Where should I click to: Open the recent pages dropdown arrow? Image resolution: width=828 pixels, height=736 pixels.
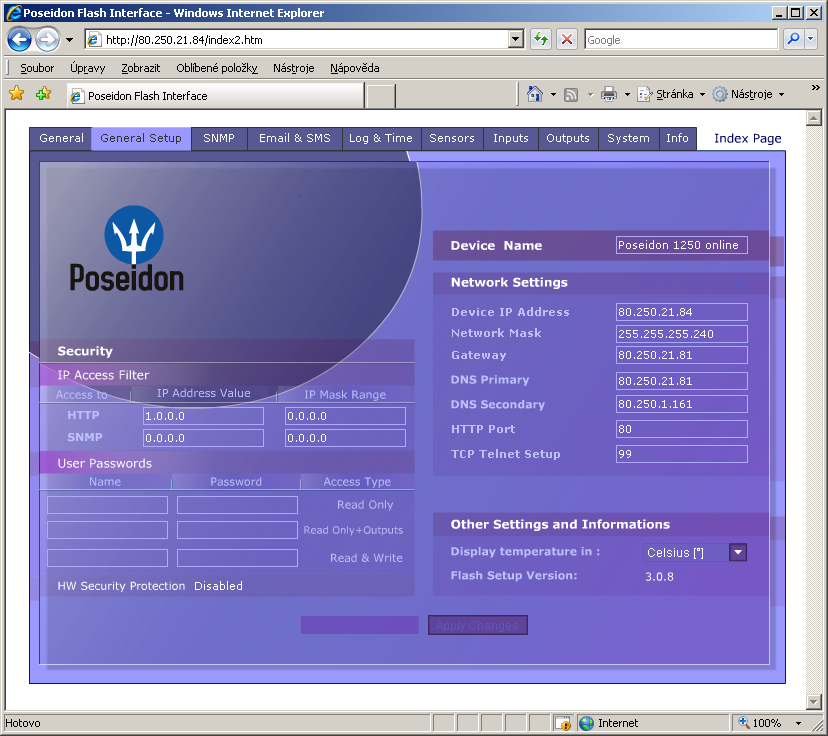(x=69, y=40)
